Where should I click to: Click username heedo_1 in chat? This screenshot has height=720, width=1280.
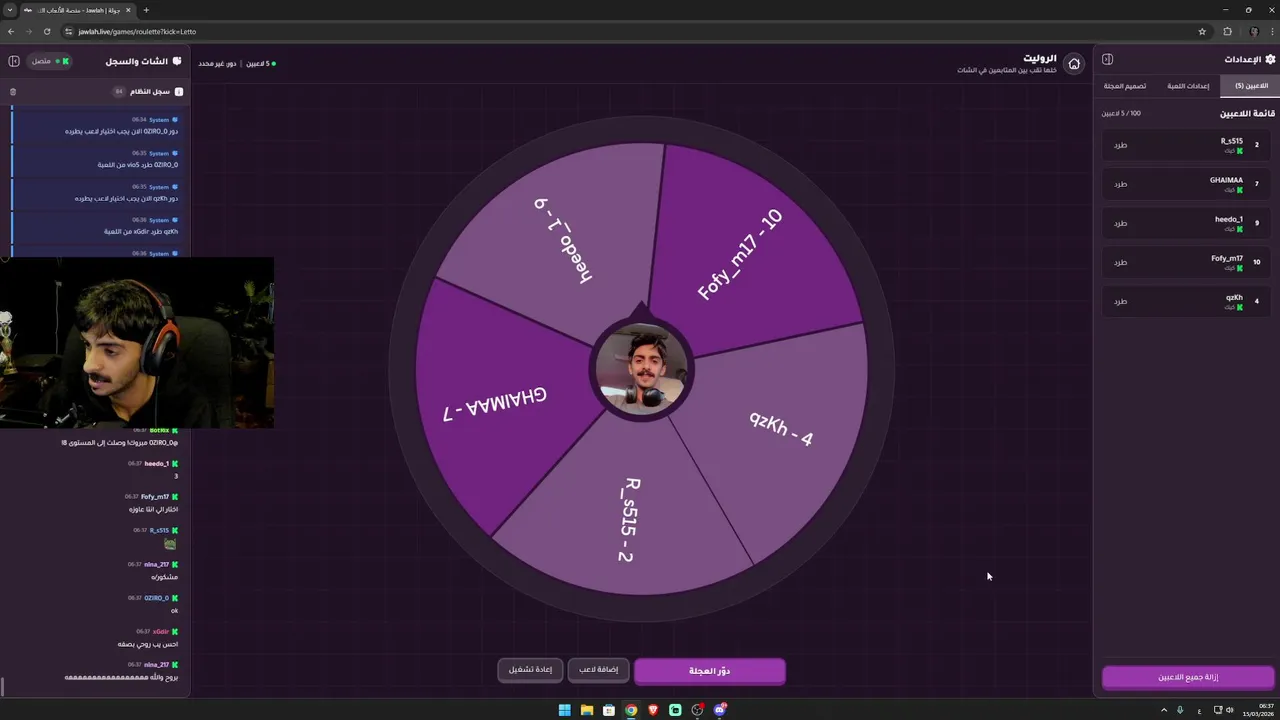point(157,464)
